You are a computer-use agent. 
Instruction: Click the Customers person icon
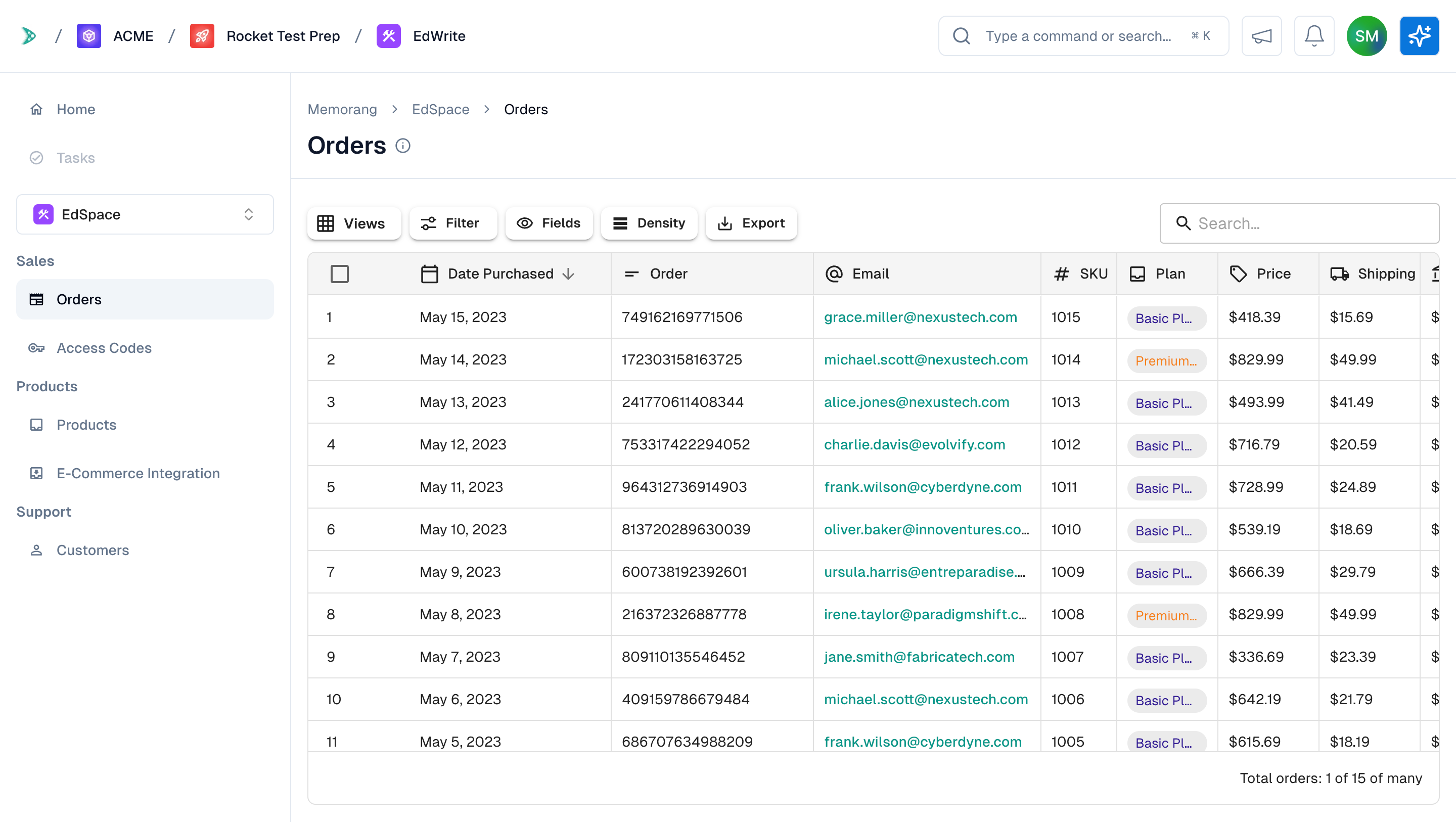tap(36, 550)
